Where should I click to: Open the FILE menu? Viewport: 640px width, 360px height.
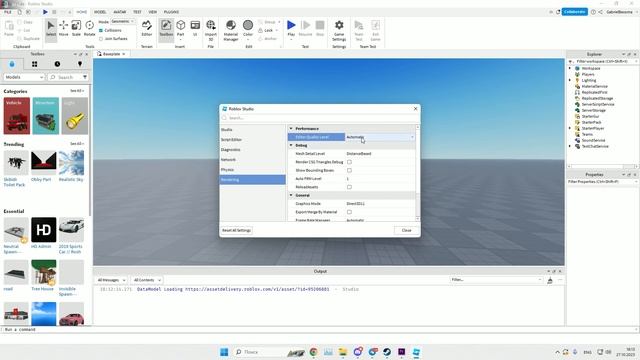pos(8,12)
